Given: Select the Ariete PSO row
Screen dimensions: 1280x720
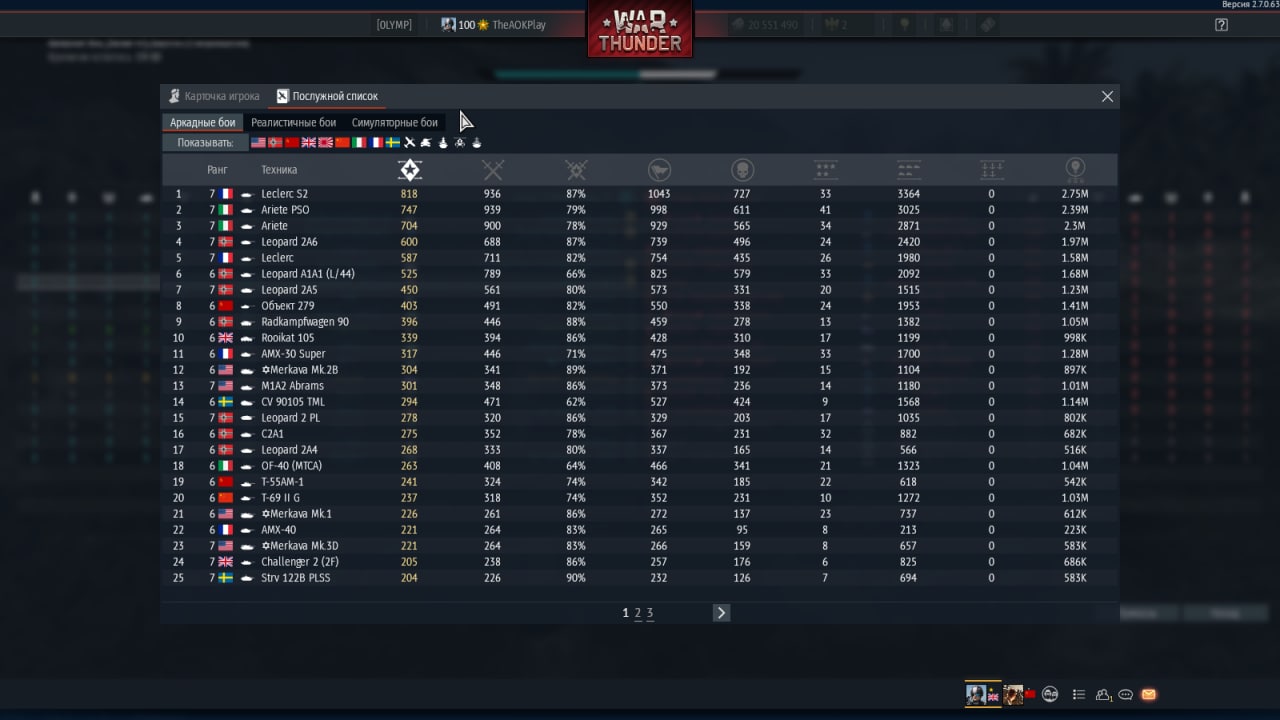Looking at the screenshot, I should click(639, 210).
